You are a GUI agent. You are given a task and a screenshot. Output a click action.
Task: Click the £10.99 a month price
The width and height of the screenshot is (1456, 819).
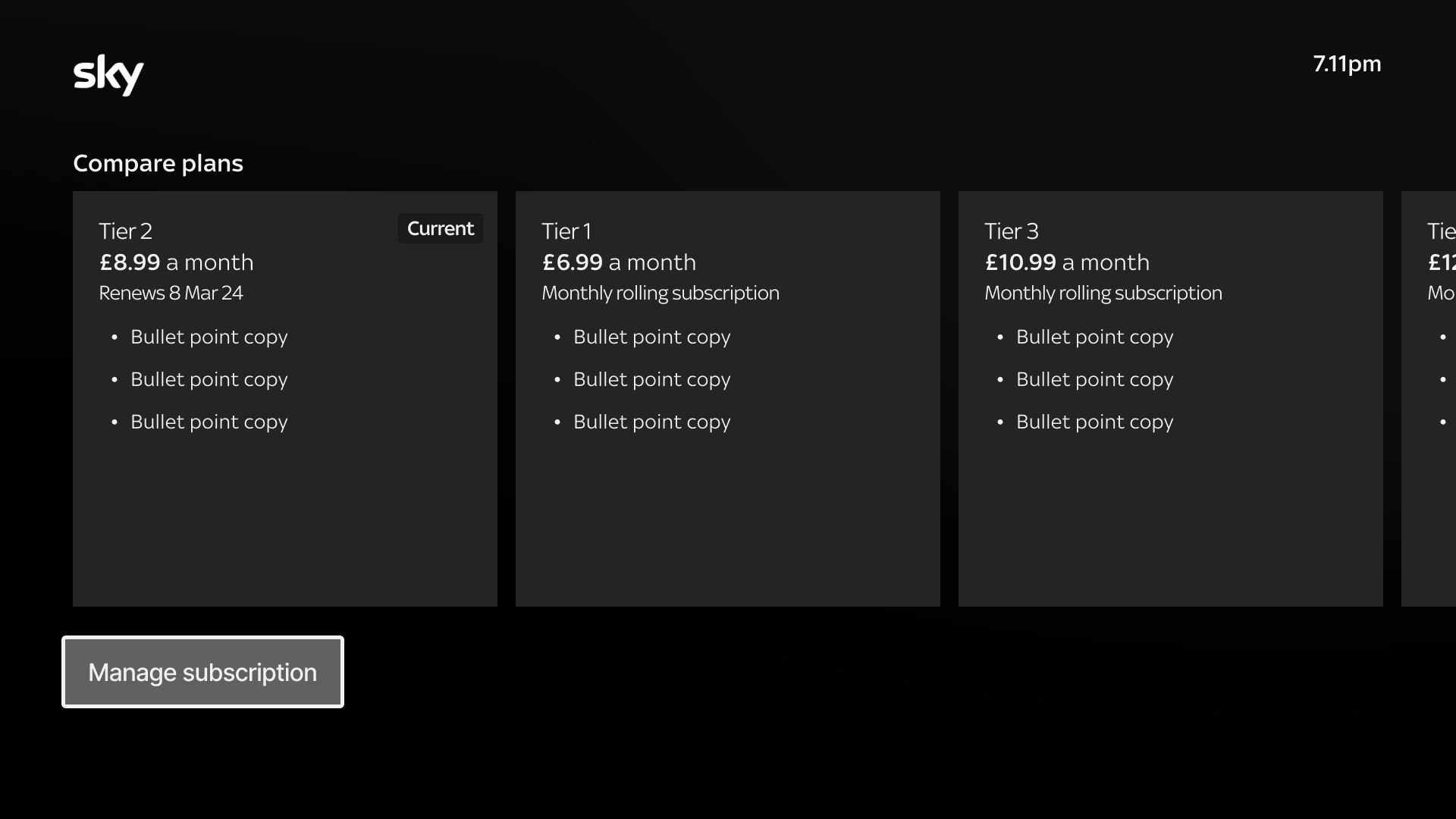[1067, 262]
